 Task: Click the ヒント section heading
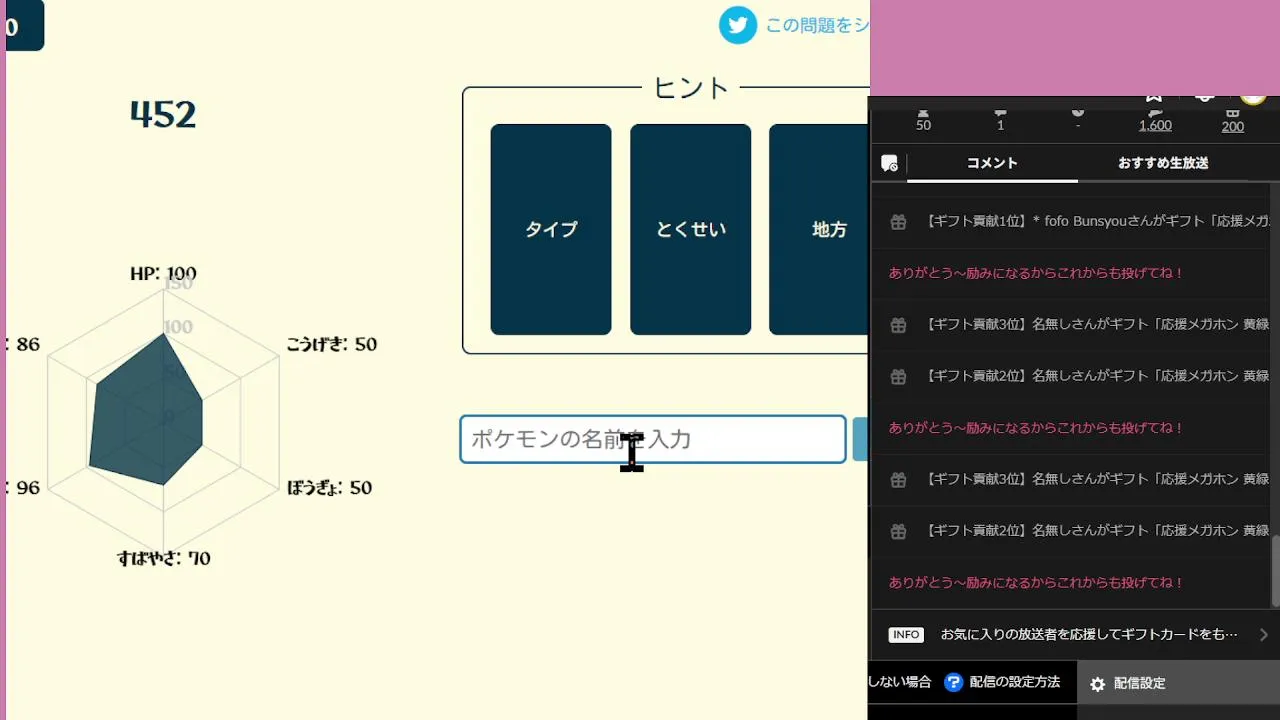pyautogui.click(x=691, y=88)
